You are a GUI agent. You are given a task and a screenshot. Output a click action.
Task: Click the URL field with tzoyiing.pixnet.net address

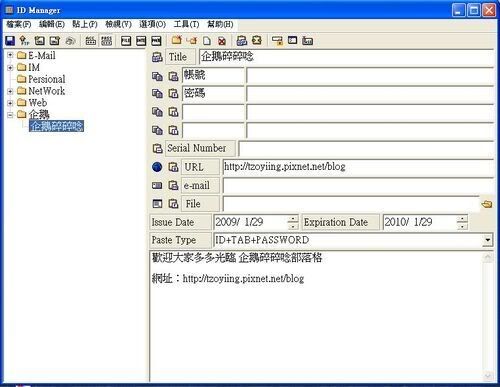tap(358, 167)
